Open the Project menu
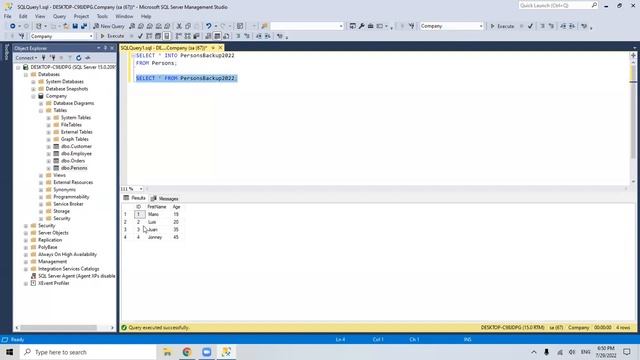This screenshot has height=360, width=640. coord(81,16)
